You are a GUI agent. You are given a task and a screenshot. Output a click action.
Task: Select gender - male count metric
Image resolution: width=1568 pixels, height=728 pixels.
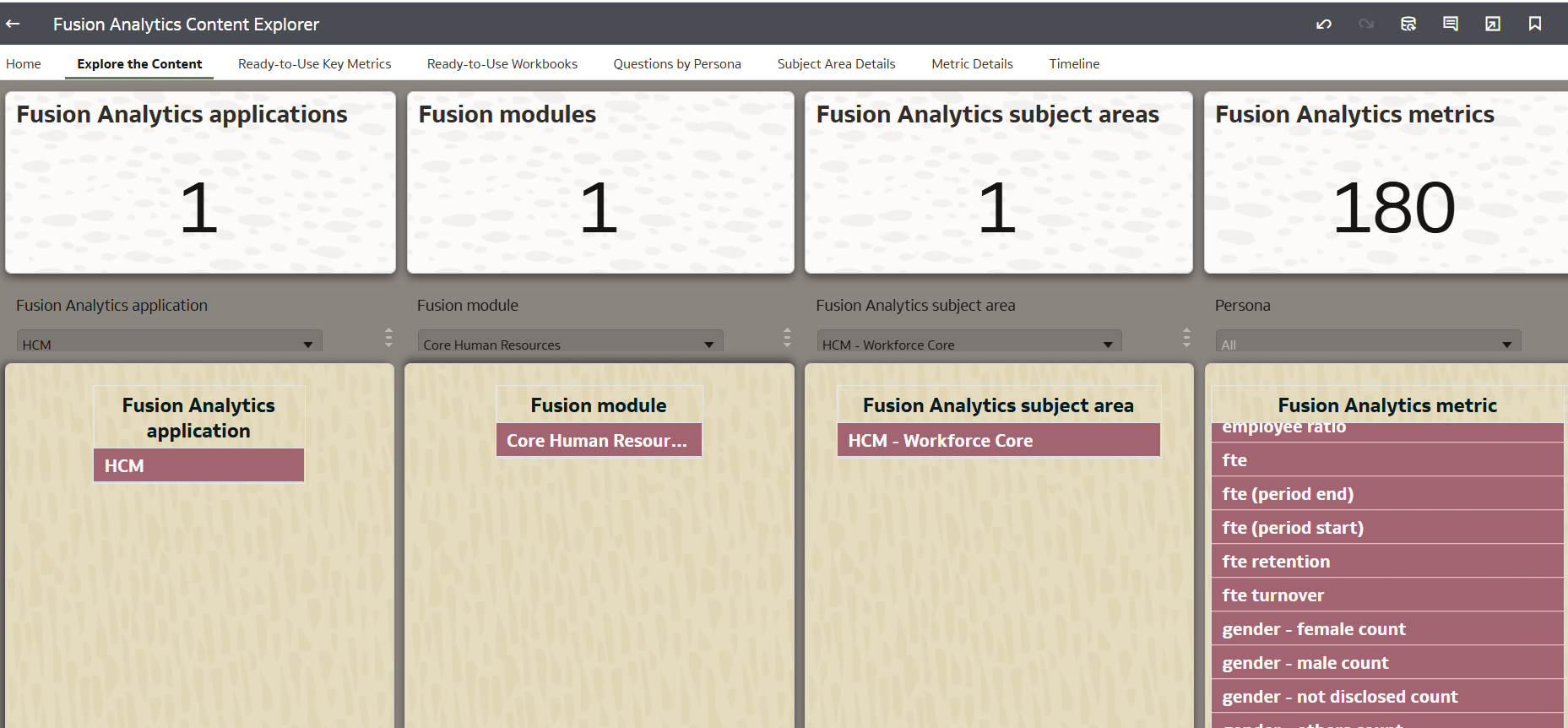pyautogui.click(x=1387, y=662)
